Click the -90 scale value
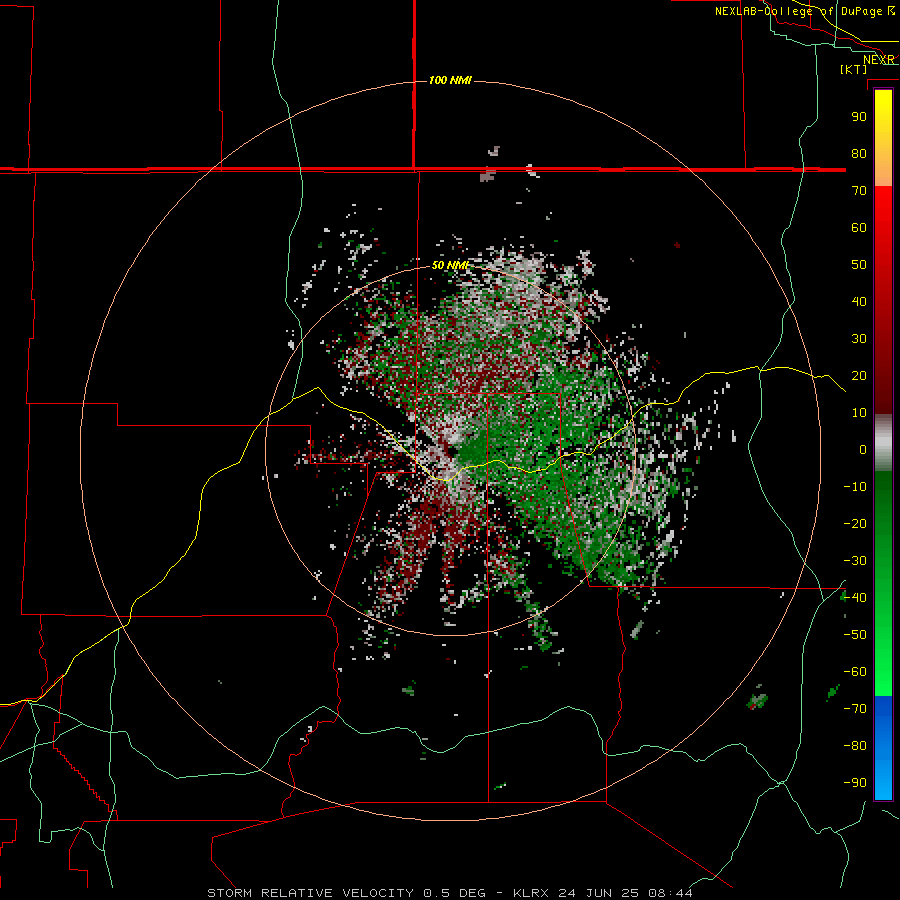Screen dimensions: 900x900 point(855,783)
